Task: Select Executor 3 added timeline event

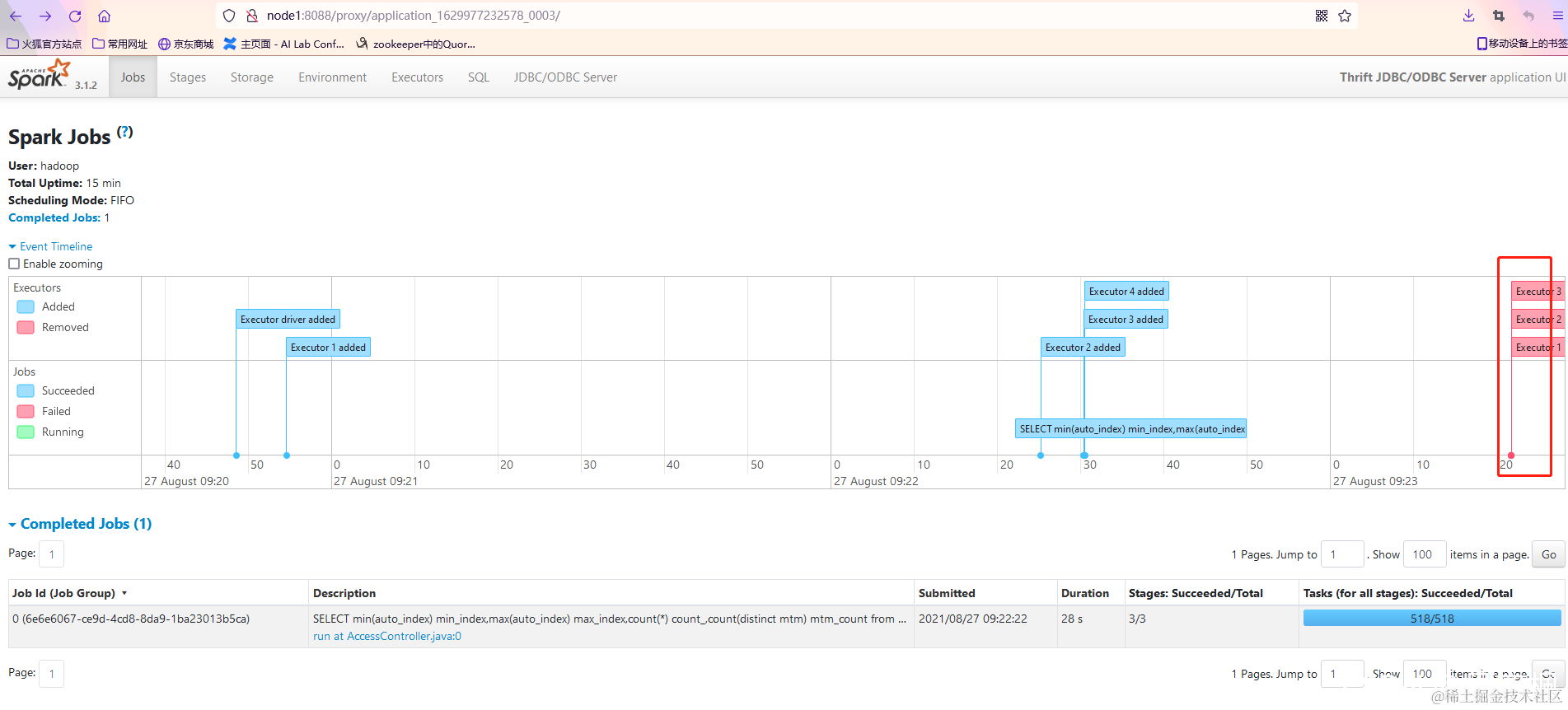Action: click(x=1126, y=320)
